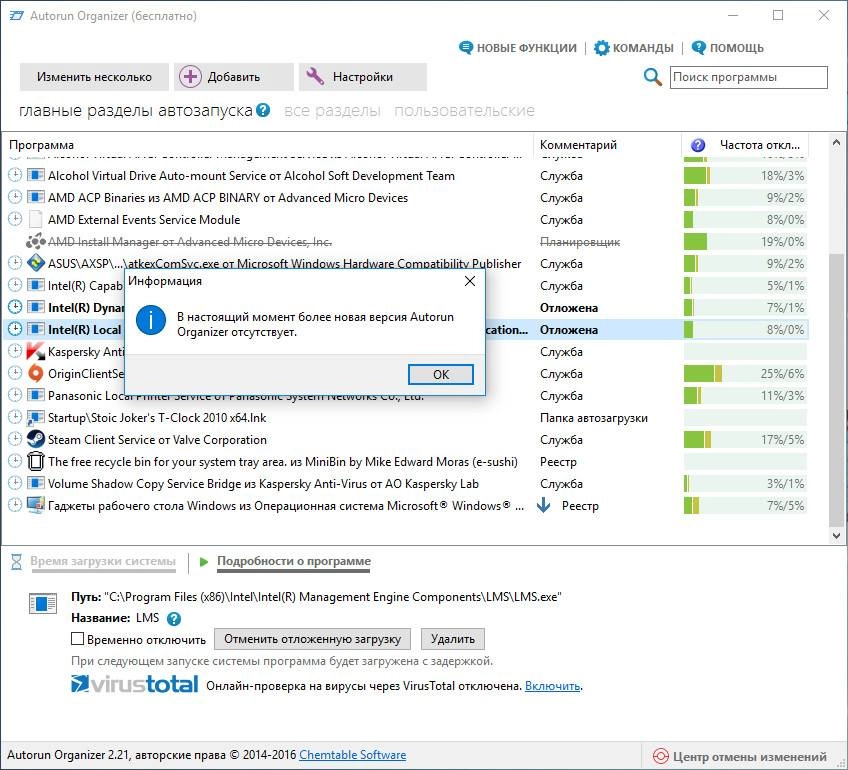The image size is (848, 770).
Task: Click OK in the Информация dialog
Action: coord(440,374)
